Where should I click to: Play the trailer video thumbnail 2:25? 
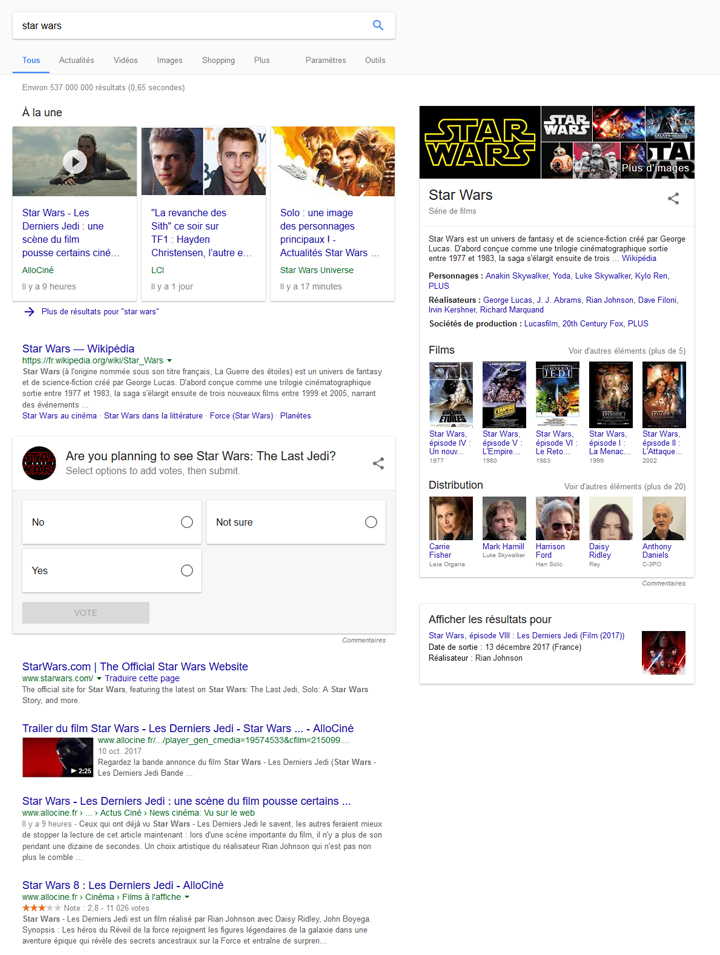point(57,757)
